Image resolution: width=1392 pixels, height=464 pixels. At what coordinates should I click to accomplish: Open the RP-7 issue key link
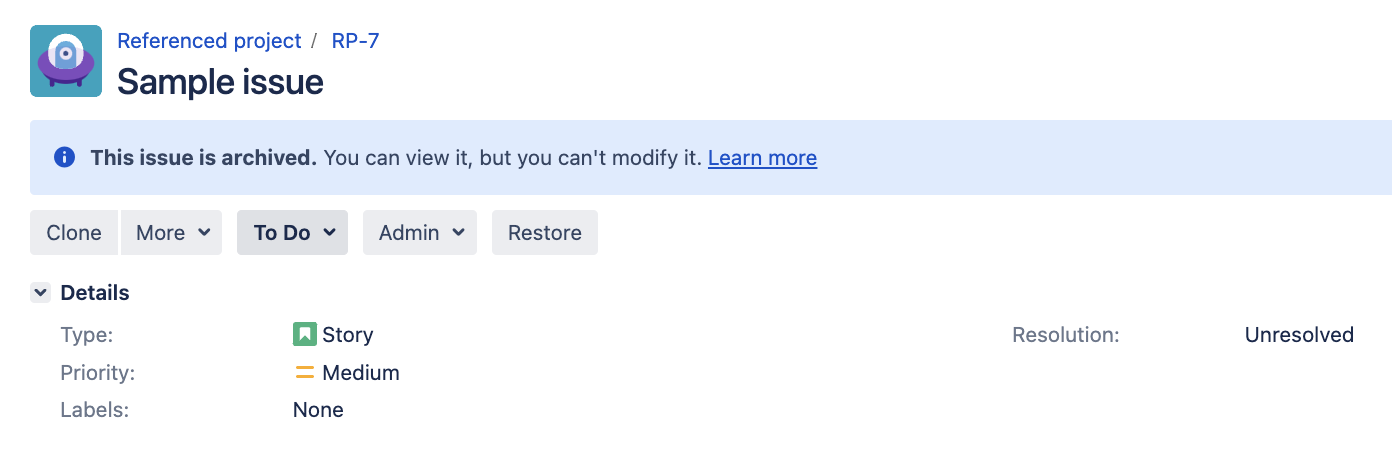tap(355, 41)
